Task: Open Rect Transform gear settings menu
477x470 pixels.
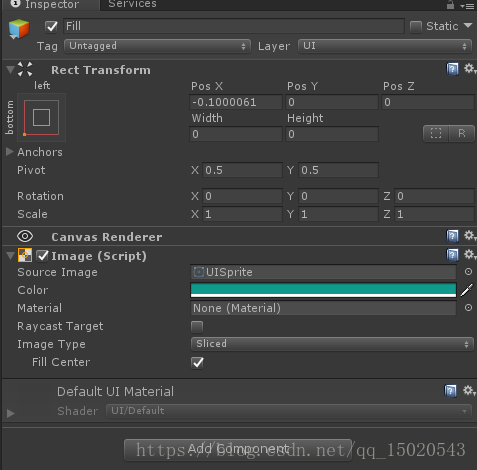Action: (470, 69)
